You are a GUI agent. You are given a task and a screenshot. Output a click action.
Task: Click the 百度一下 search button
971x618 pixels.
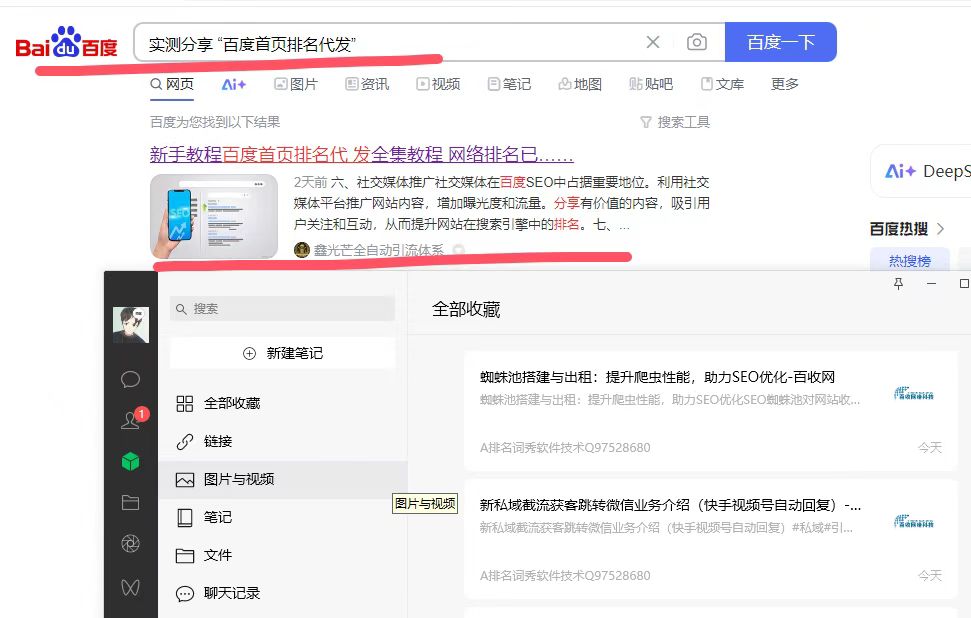coord(780,42)
